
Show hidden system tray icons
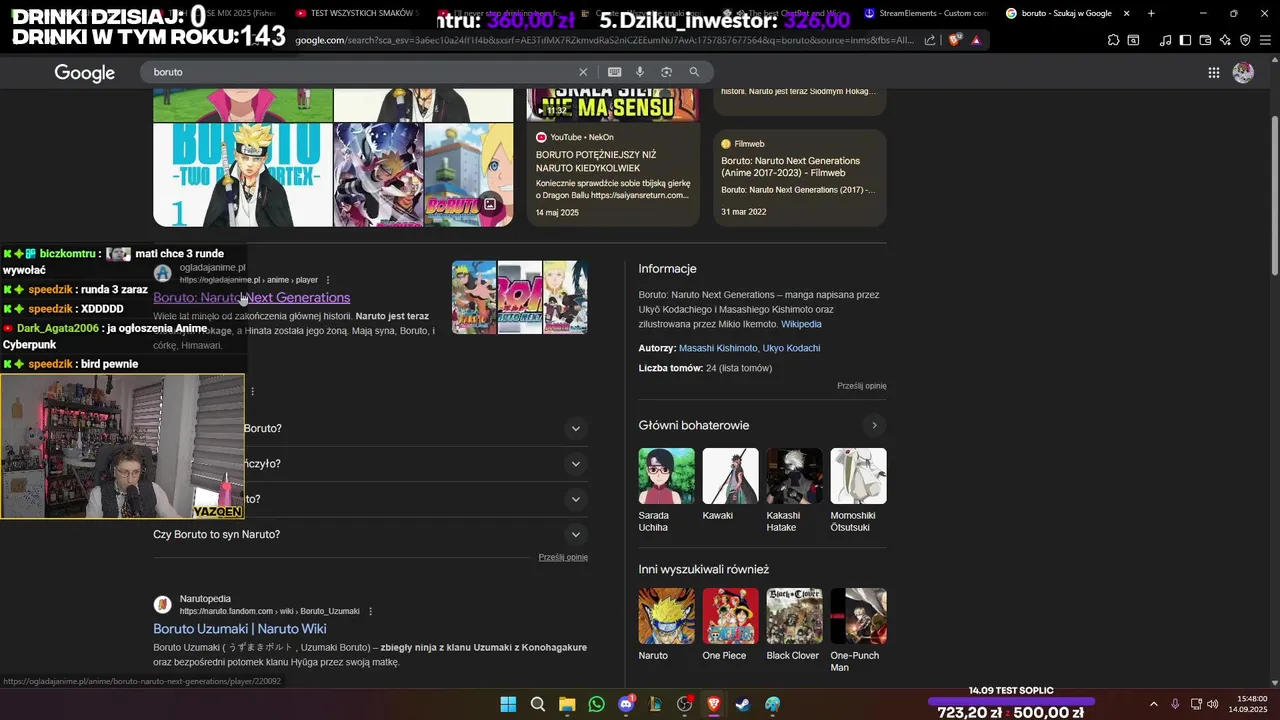1153,704
